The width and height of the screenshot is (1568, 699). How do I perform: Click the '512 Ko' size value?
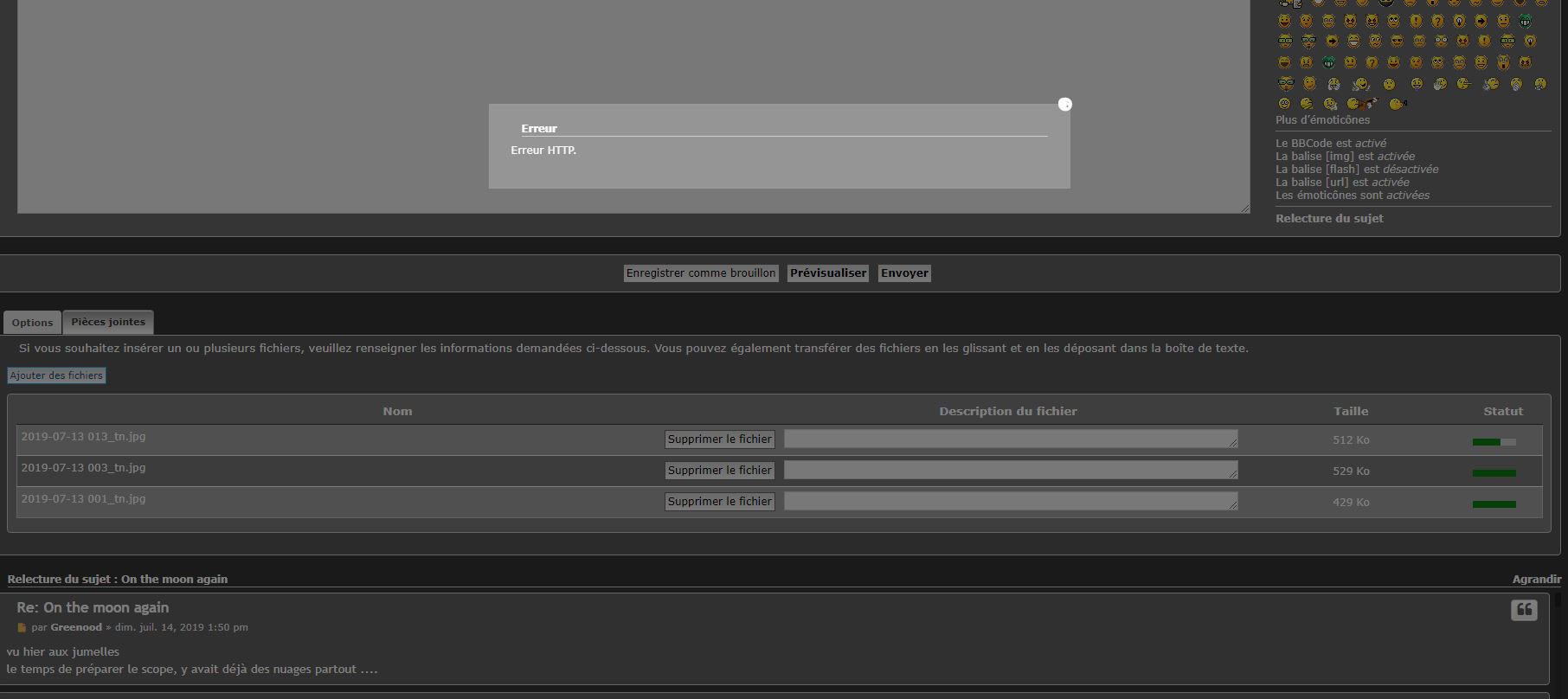click(1351, 440)
